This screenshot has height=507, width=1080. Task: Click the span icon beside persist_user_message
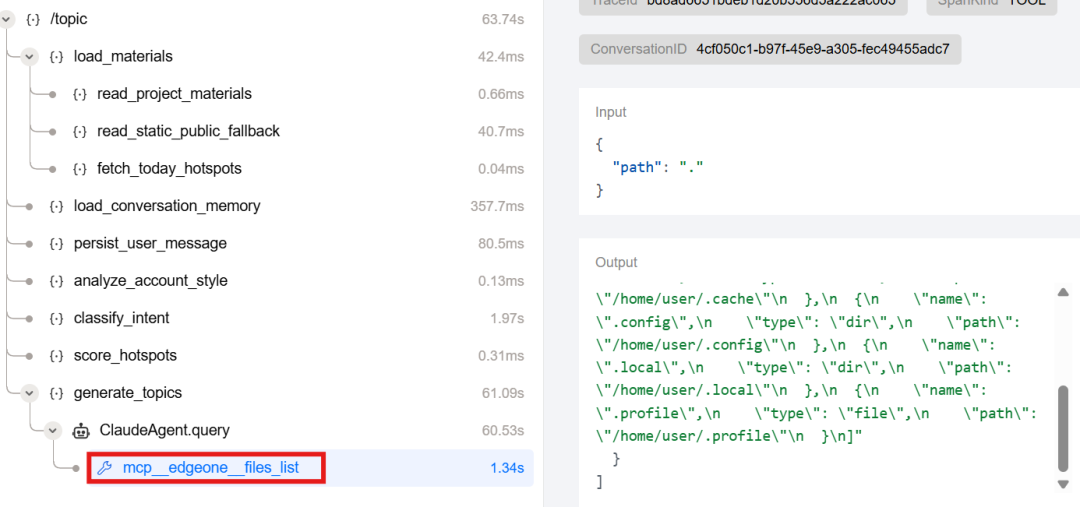(57, 243)
